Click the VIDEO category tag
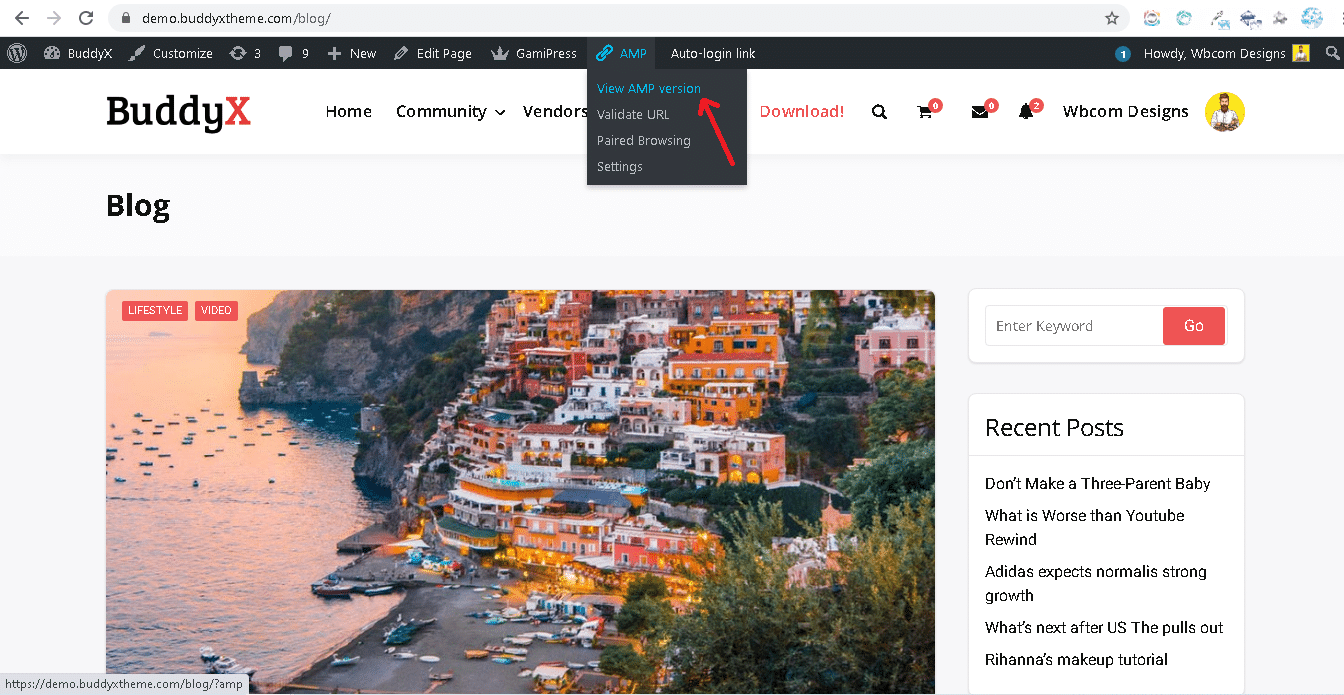 click(216, 310)
